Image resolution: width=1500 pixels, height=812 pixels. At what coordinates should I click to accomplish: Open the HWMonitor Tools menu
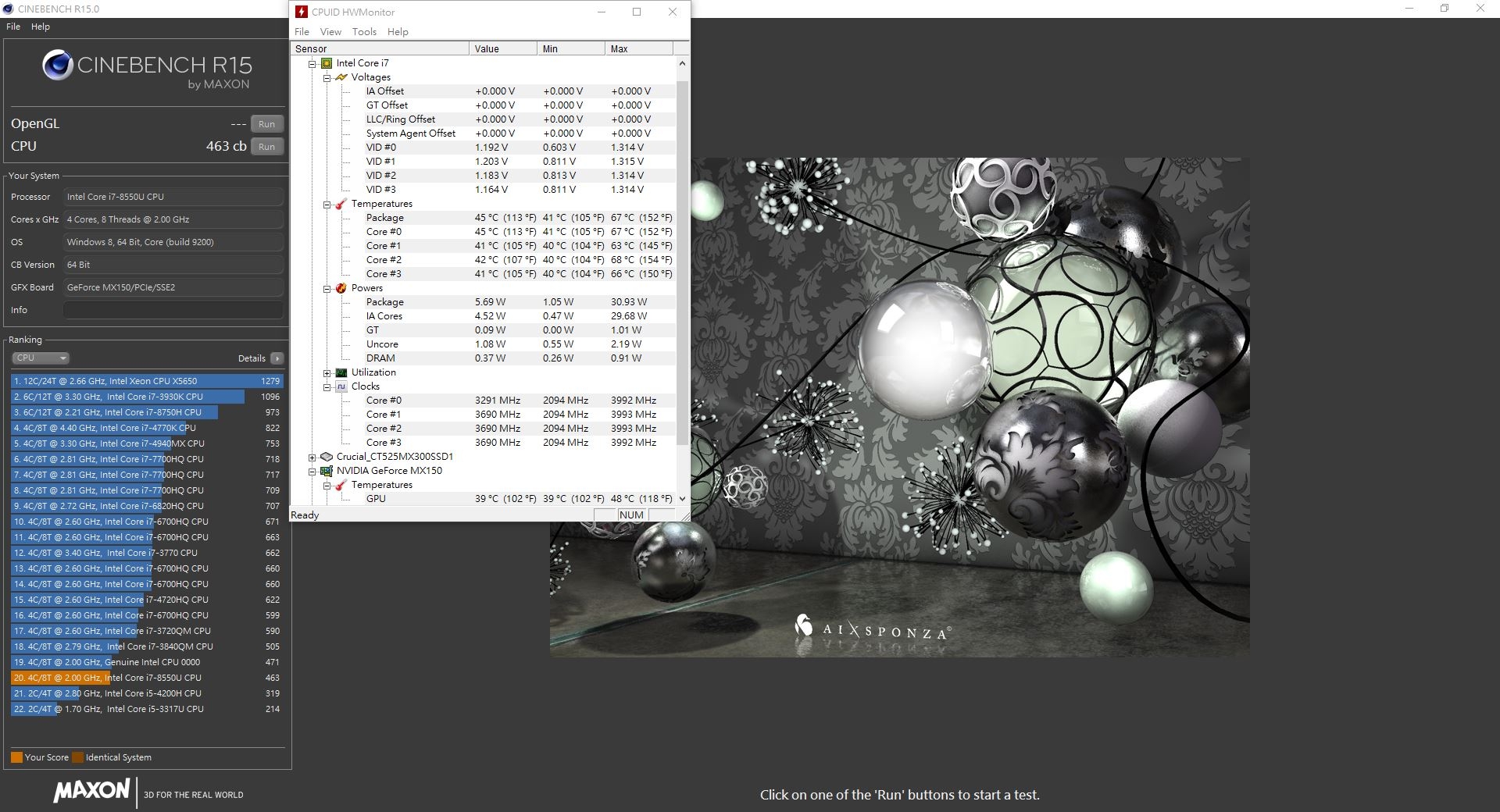tap(364, 32)
